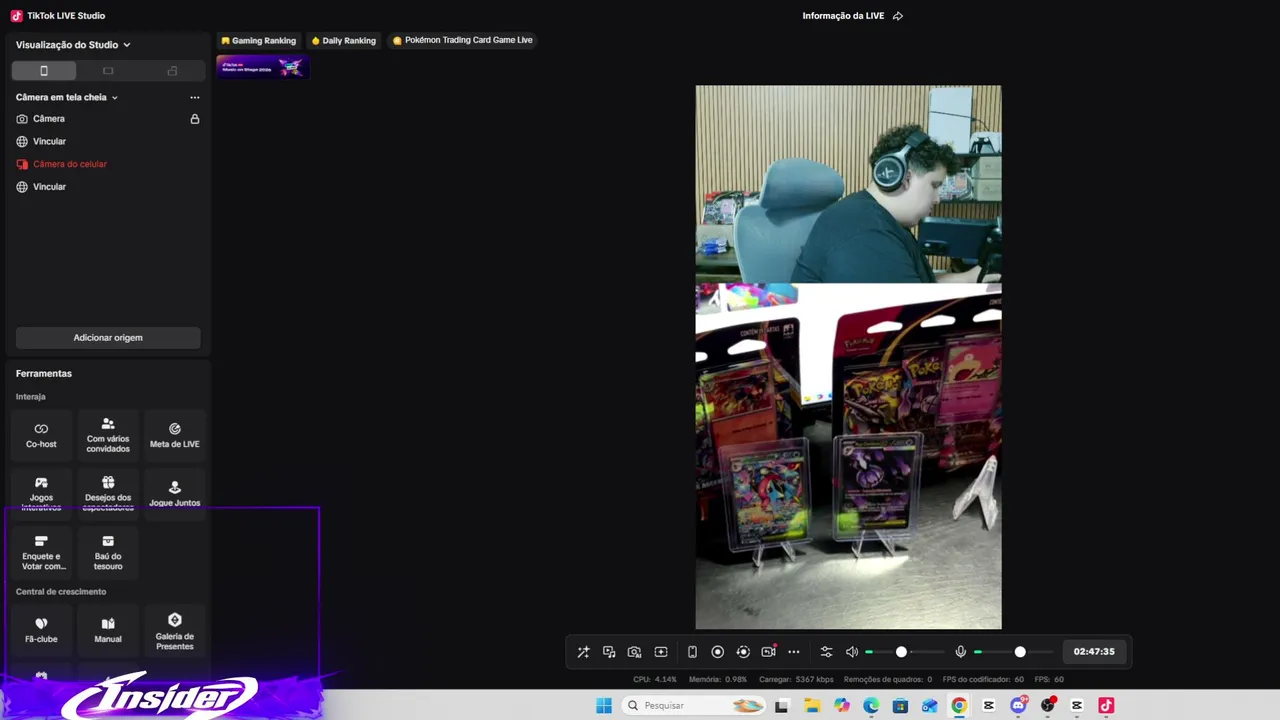This screenshot has height=720, width=1280.
Task: Open scene options three-dot menu
Action: 195,97
